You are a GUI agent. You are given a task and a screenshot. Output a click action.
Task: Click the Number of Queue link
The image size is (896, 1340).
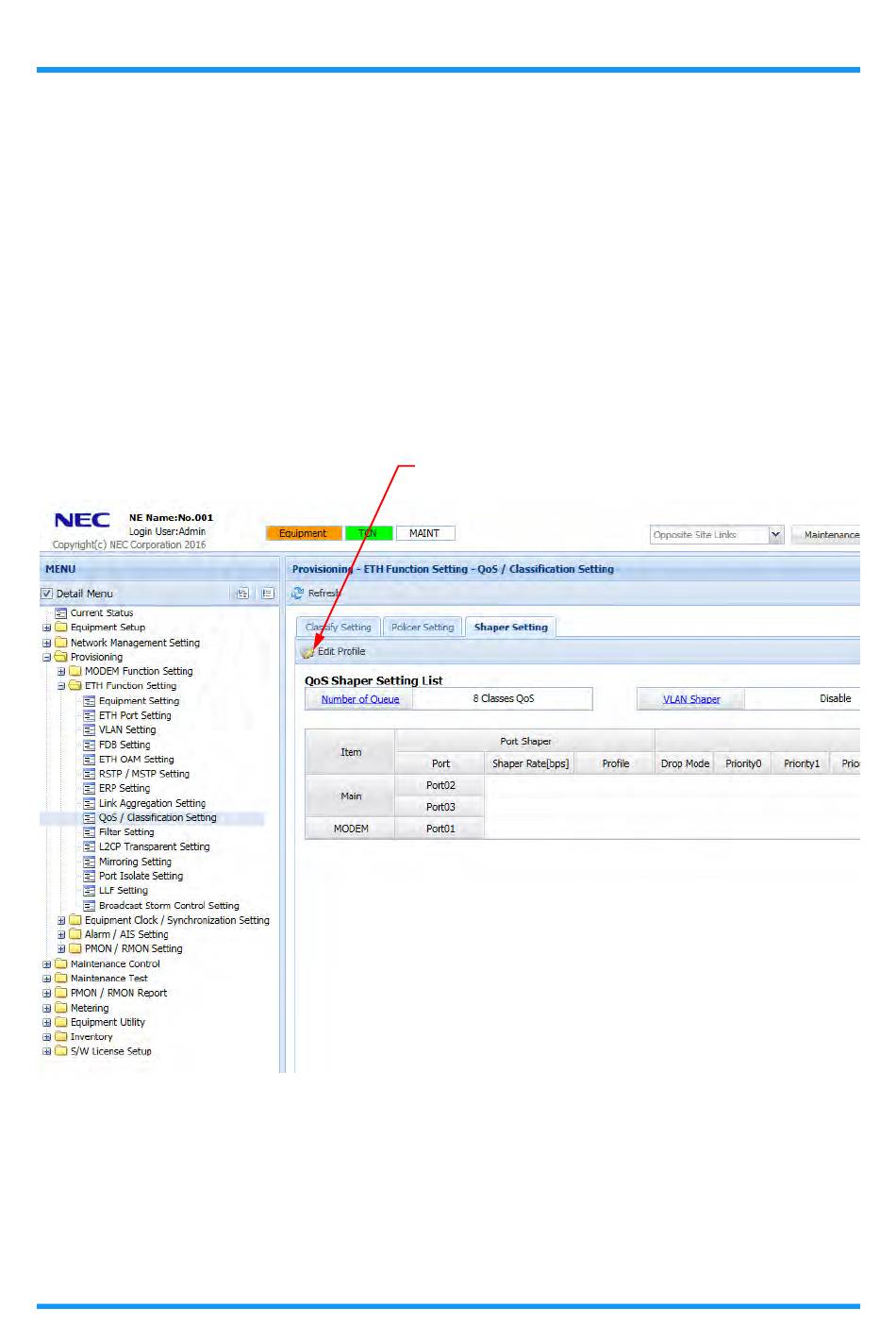click(360, 699)
